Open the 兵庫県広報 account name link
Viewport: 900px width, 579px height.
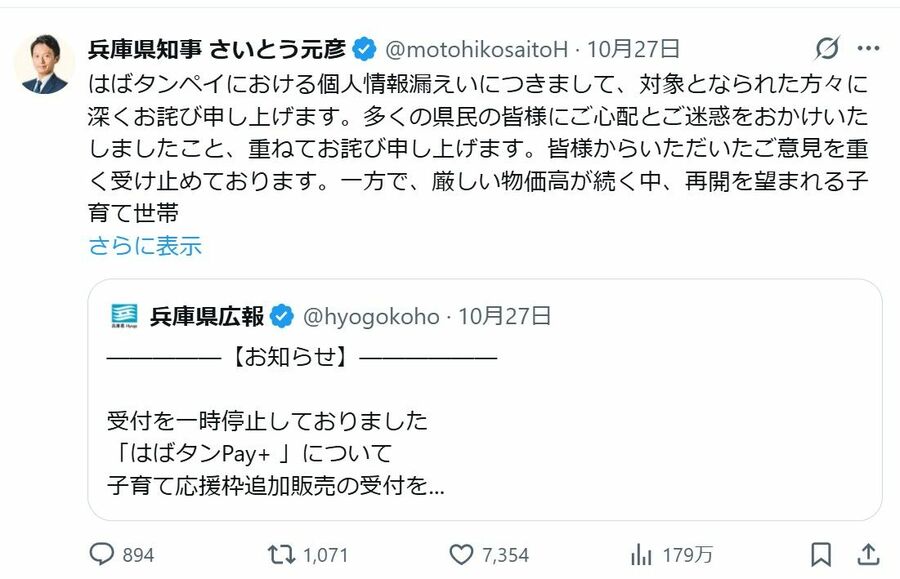[x=207, y=317]
